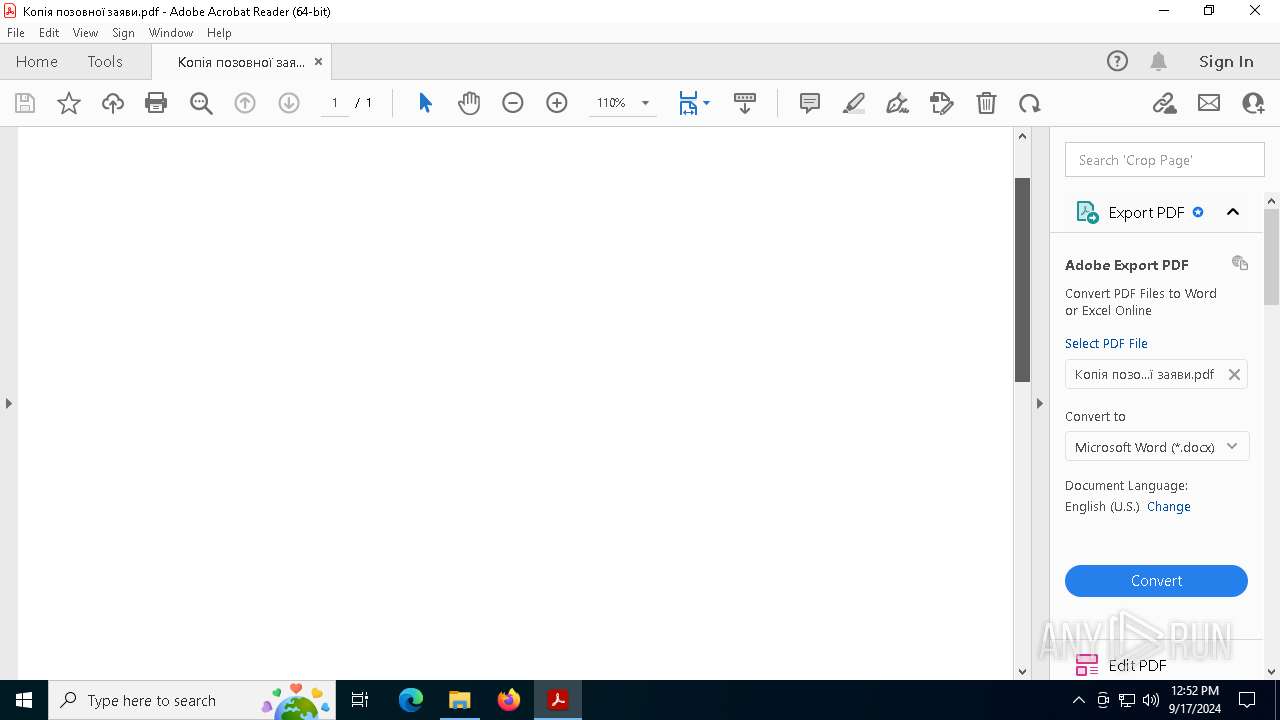1280x720 pixels.
Task: Click the document vertical scrollbar thumb
Action: tap(1022, 280)
